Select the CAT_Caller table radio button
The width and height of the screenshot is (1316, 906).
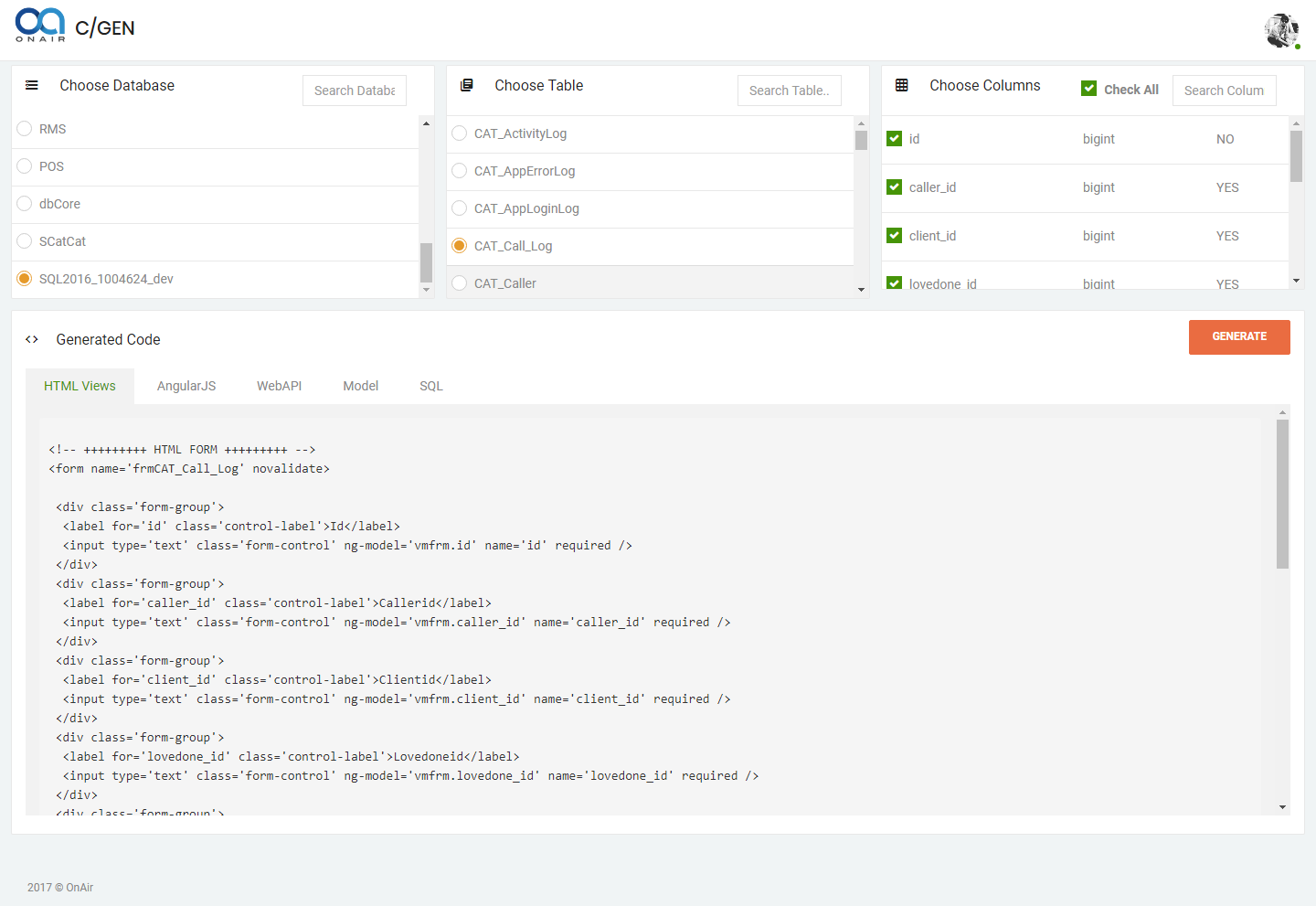point(460,283)
